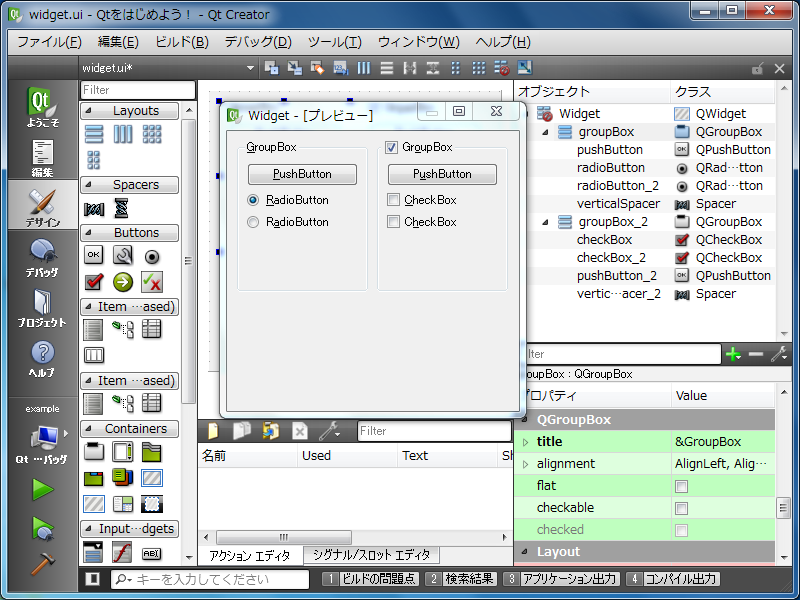Toggle the checked GroupBox checkbox in preview
This screenshot has height=600, width=800.
(392, 148)
